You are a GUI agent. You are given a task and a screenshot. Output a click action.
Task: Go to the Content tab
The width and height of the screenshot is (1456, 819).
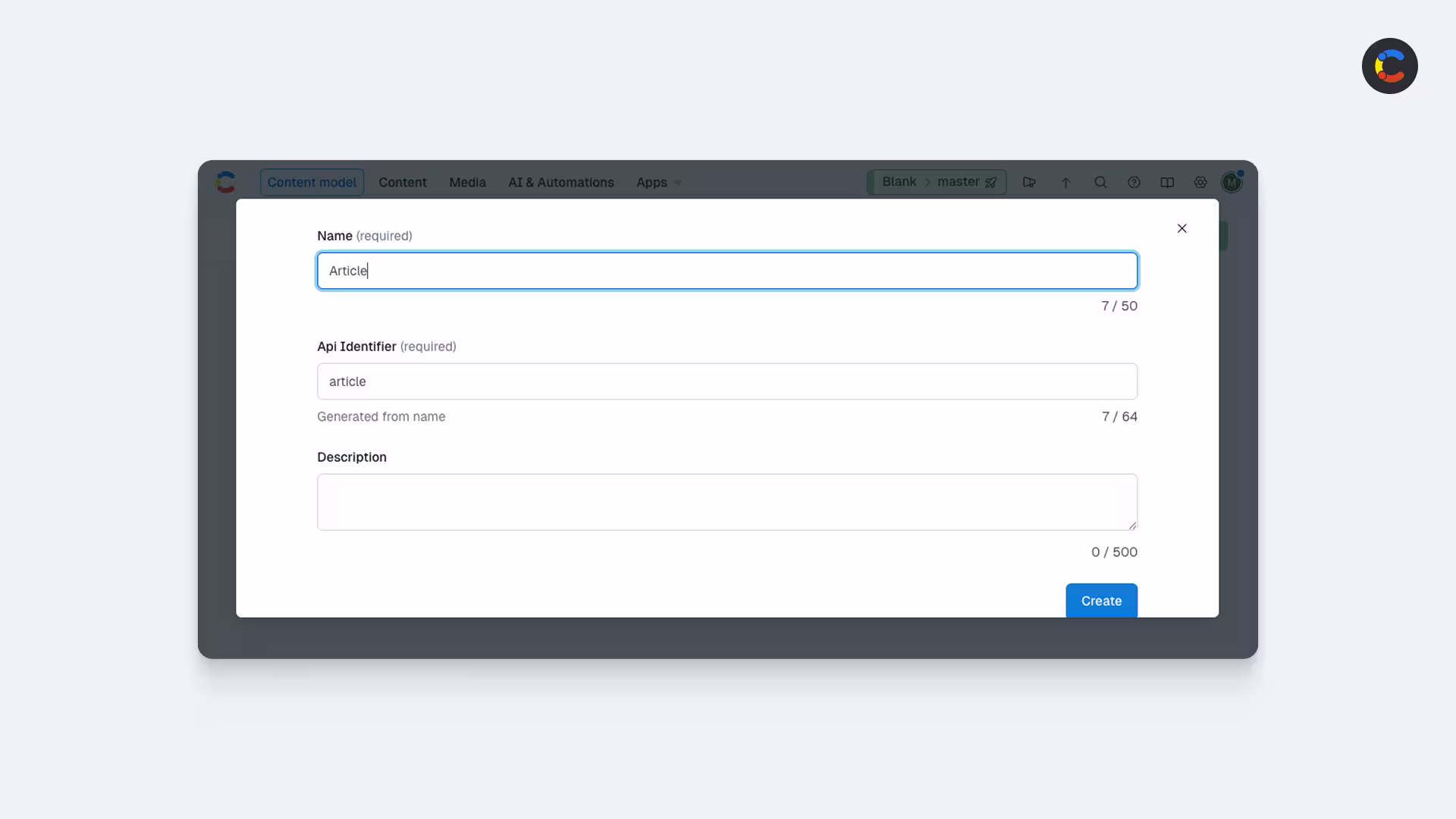(x=403, y=182)
